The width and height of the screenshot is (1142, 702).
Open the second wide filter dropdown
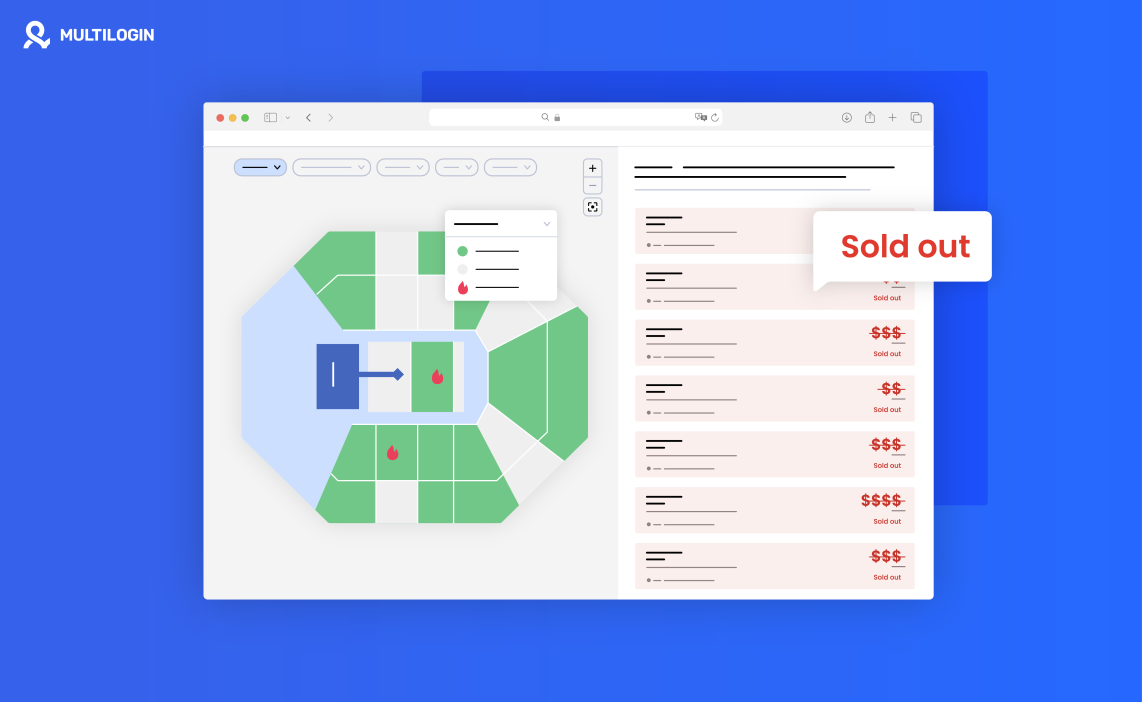(331, 167)
